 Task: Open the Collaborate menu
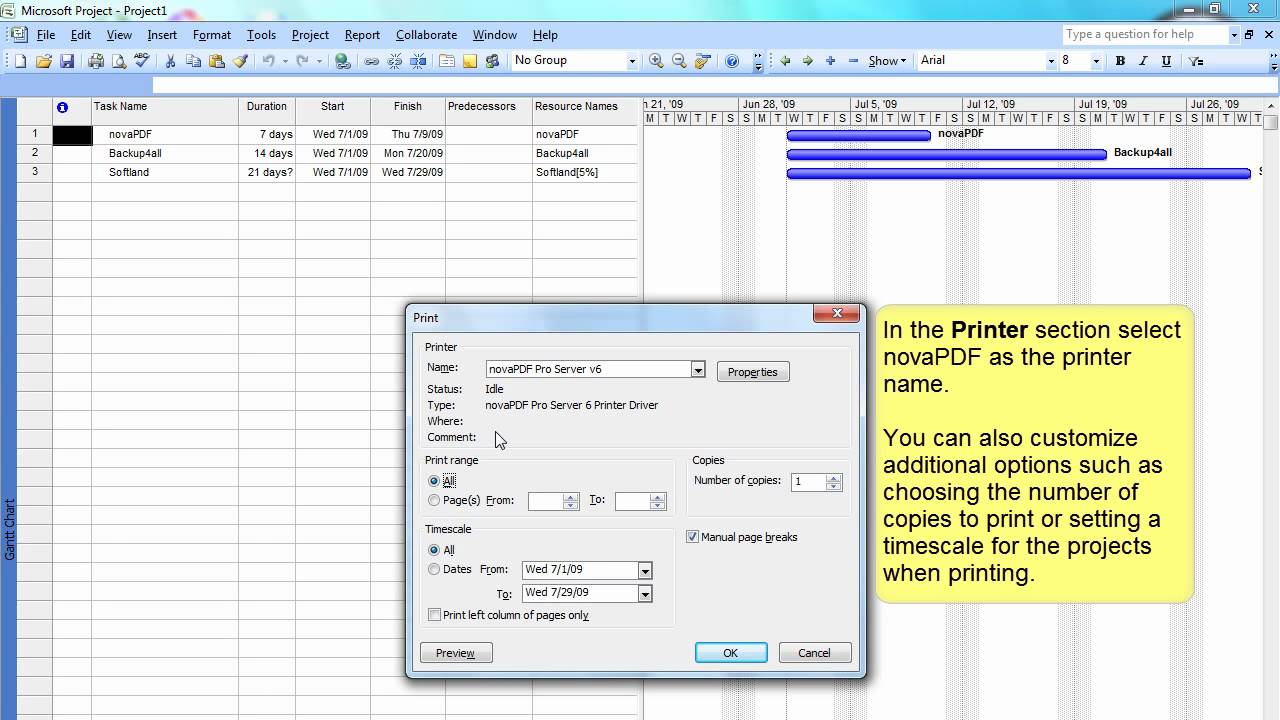tap(426, 35)
